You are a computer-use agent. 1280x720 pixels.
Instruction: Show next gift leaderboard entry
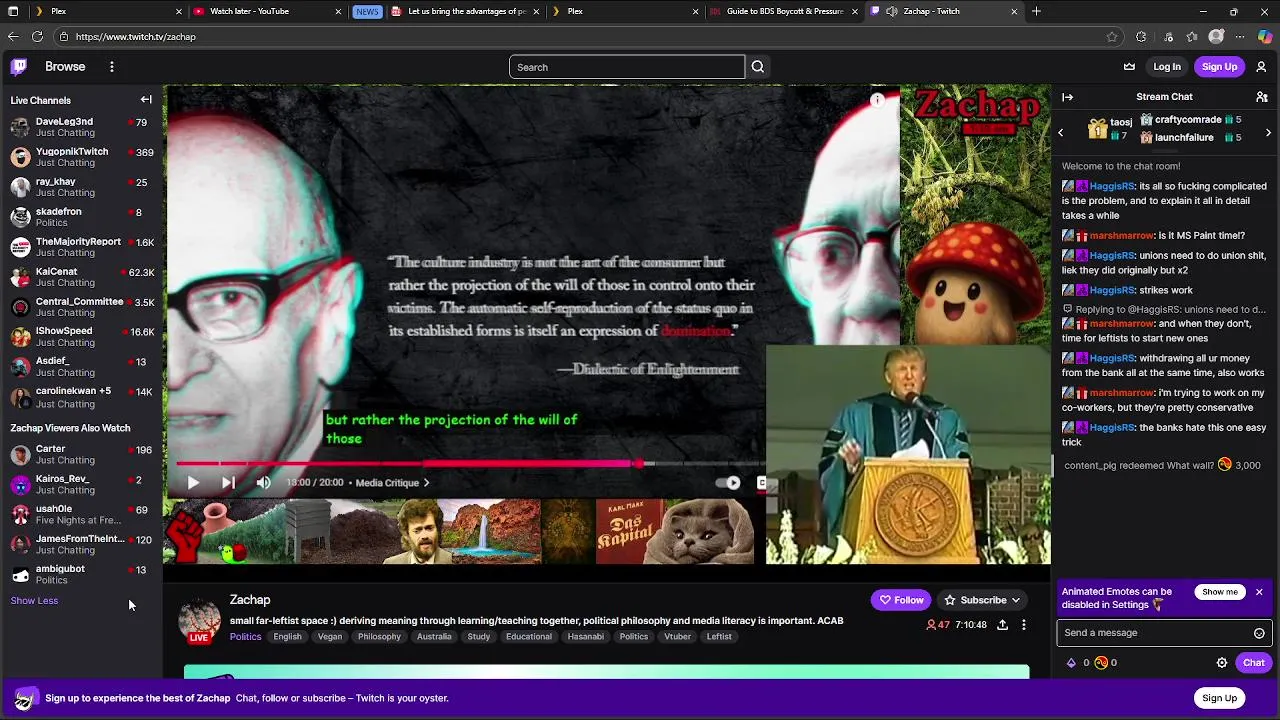point(1268,132)
